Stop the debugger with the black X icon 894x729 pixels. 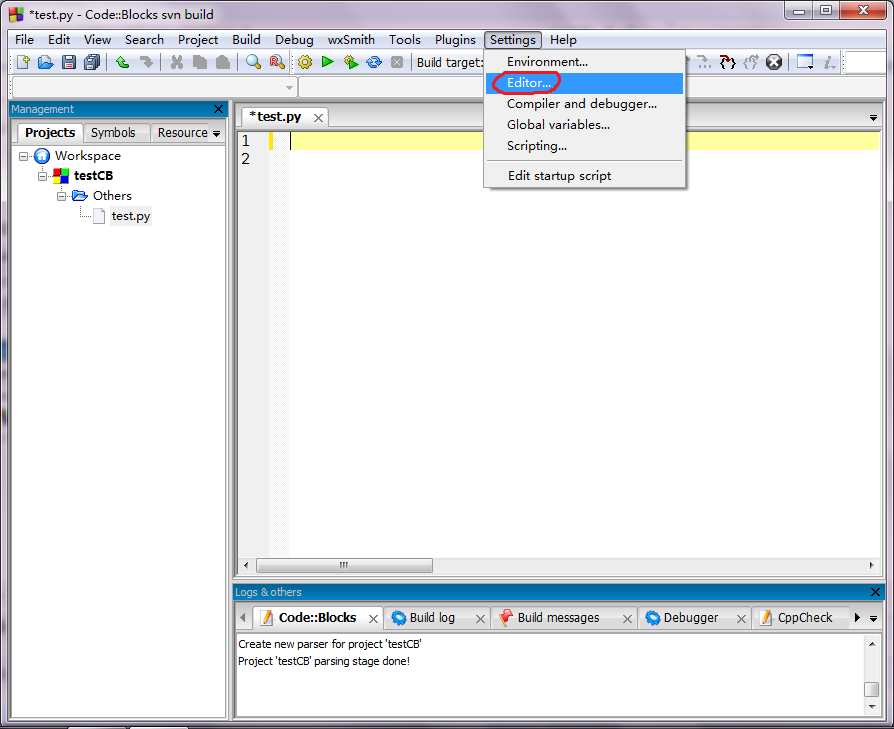pos(774,62)
